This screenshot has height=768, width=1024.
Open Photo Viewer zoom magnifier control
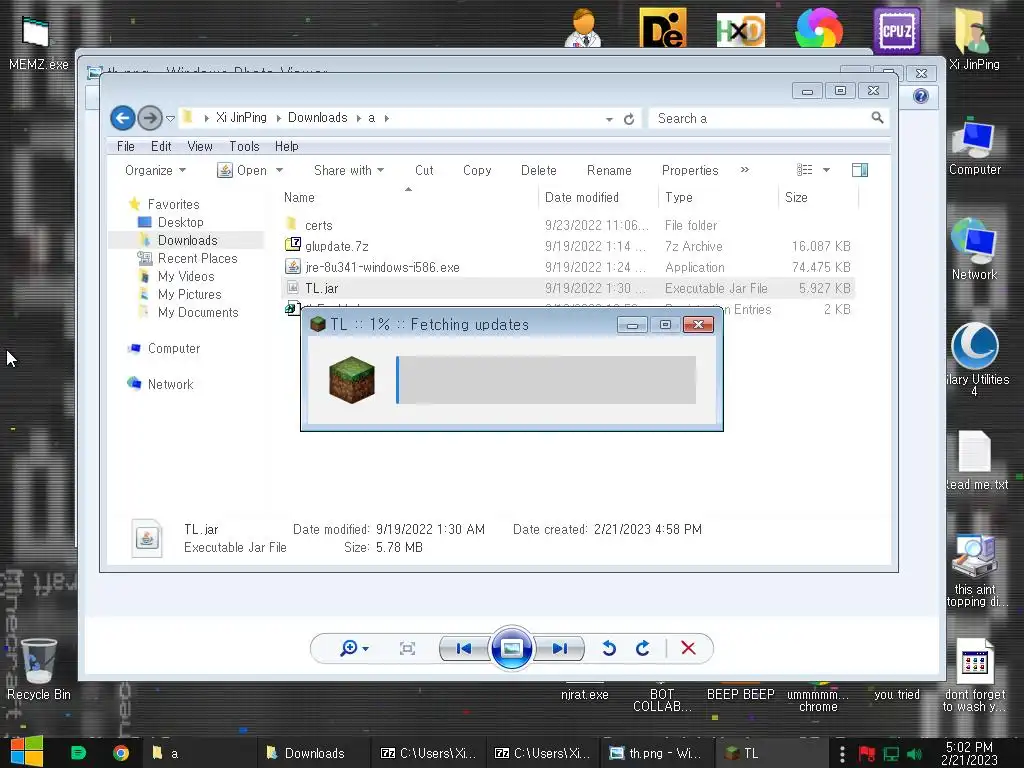point(353,648)
